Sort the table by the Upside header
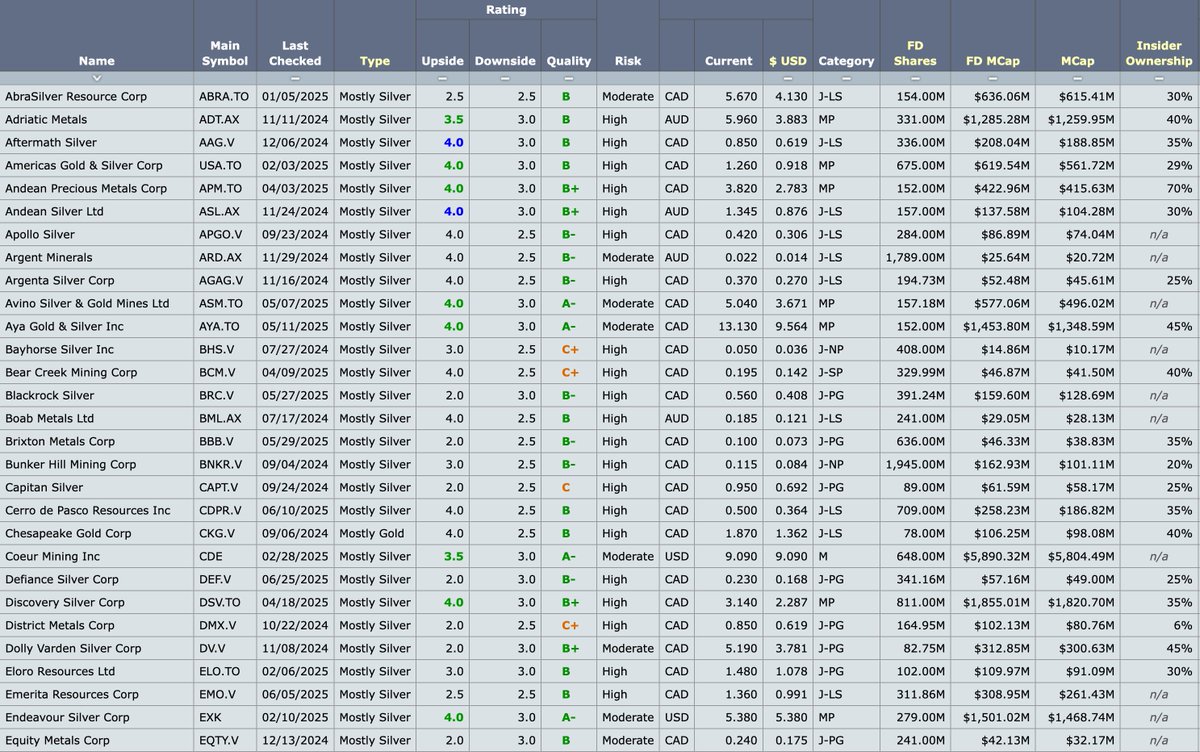This screenshot has width=1200, height=752. 442,60
